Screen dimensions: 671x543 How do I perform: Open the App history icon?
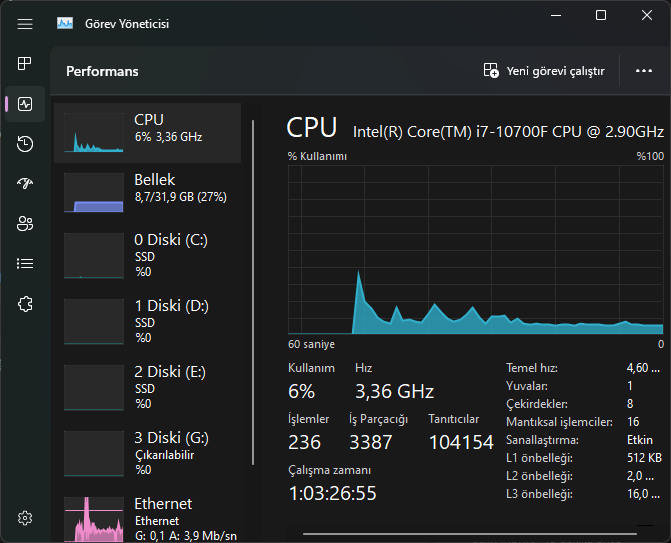[x=25, y=144]
